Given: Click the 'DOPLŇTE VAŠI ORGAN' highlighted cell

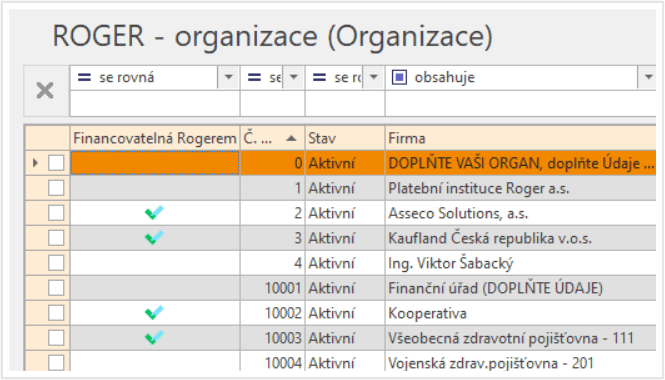Looking at the screenshot, I should point(521,163).
